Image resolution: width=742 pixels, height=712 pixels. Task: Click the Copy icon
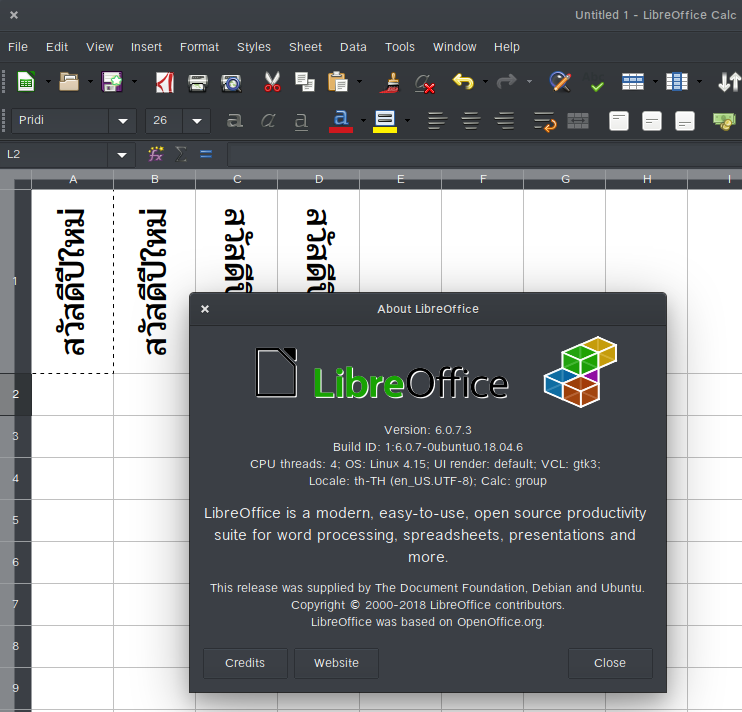[305, 82]
